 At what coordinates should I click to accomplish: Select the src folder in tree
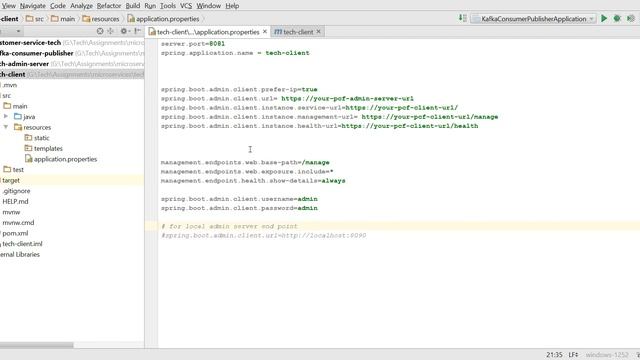[x=7, y=96]
